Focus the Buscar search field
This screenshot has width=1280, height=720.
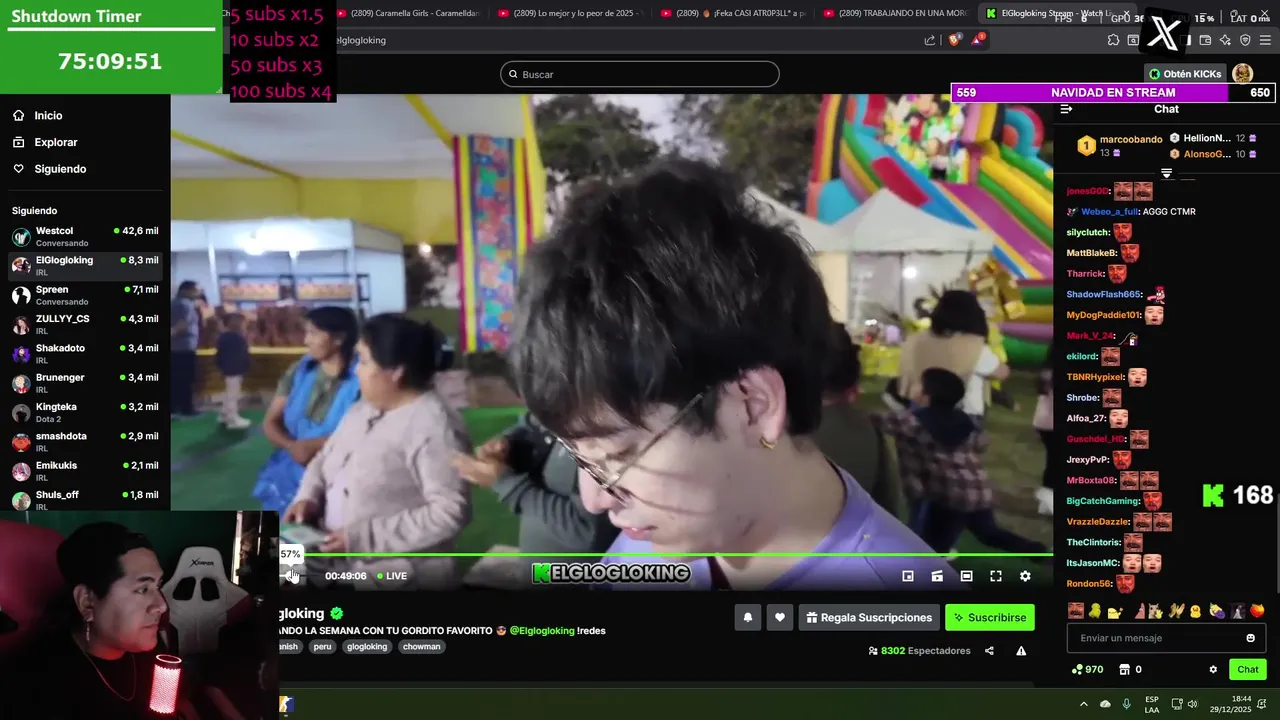point(640,74)
